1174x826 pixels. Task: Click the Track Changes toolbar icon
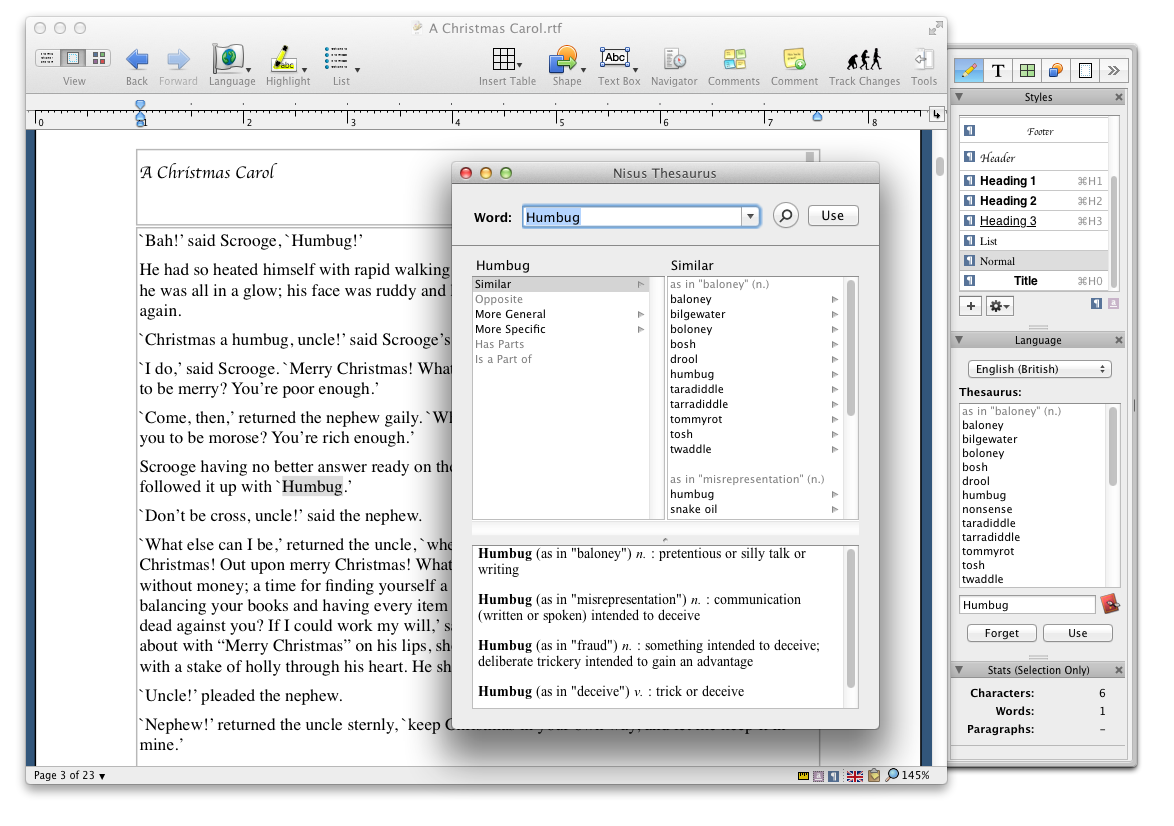pos(864,58)
